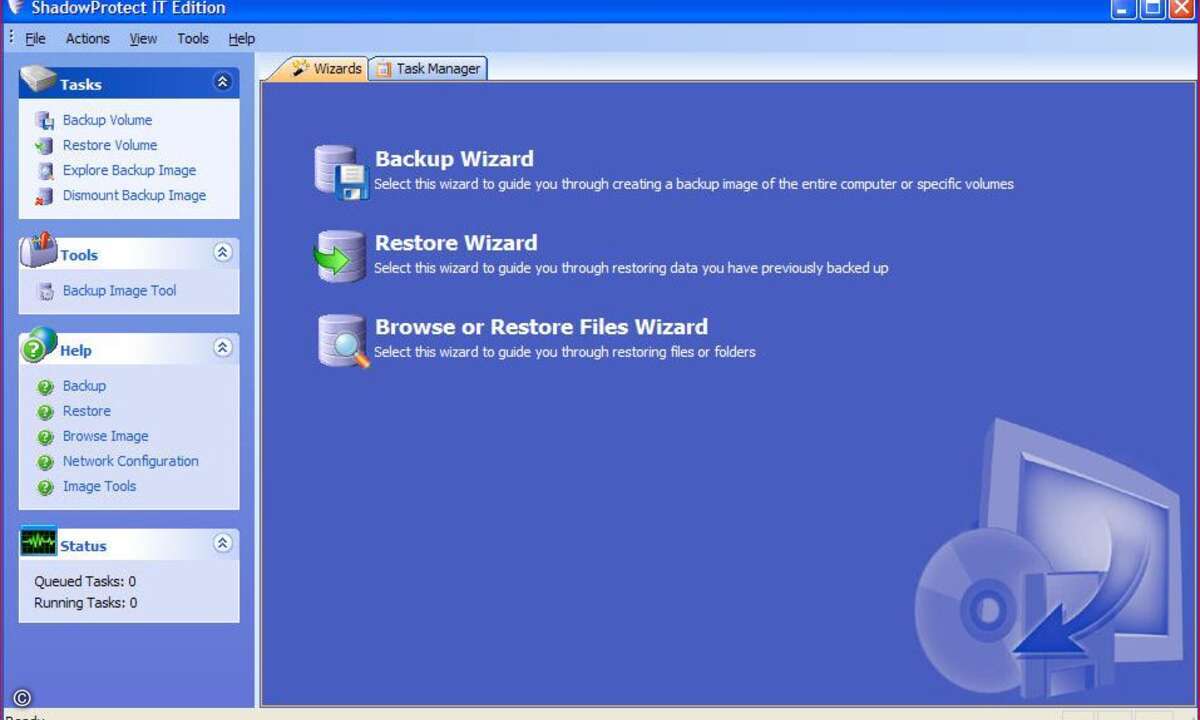1200x720 pixels.
Task: Click the Help panel question mark icon
Action: pos(39,344)
